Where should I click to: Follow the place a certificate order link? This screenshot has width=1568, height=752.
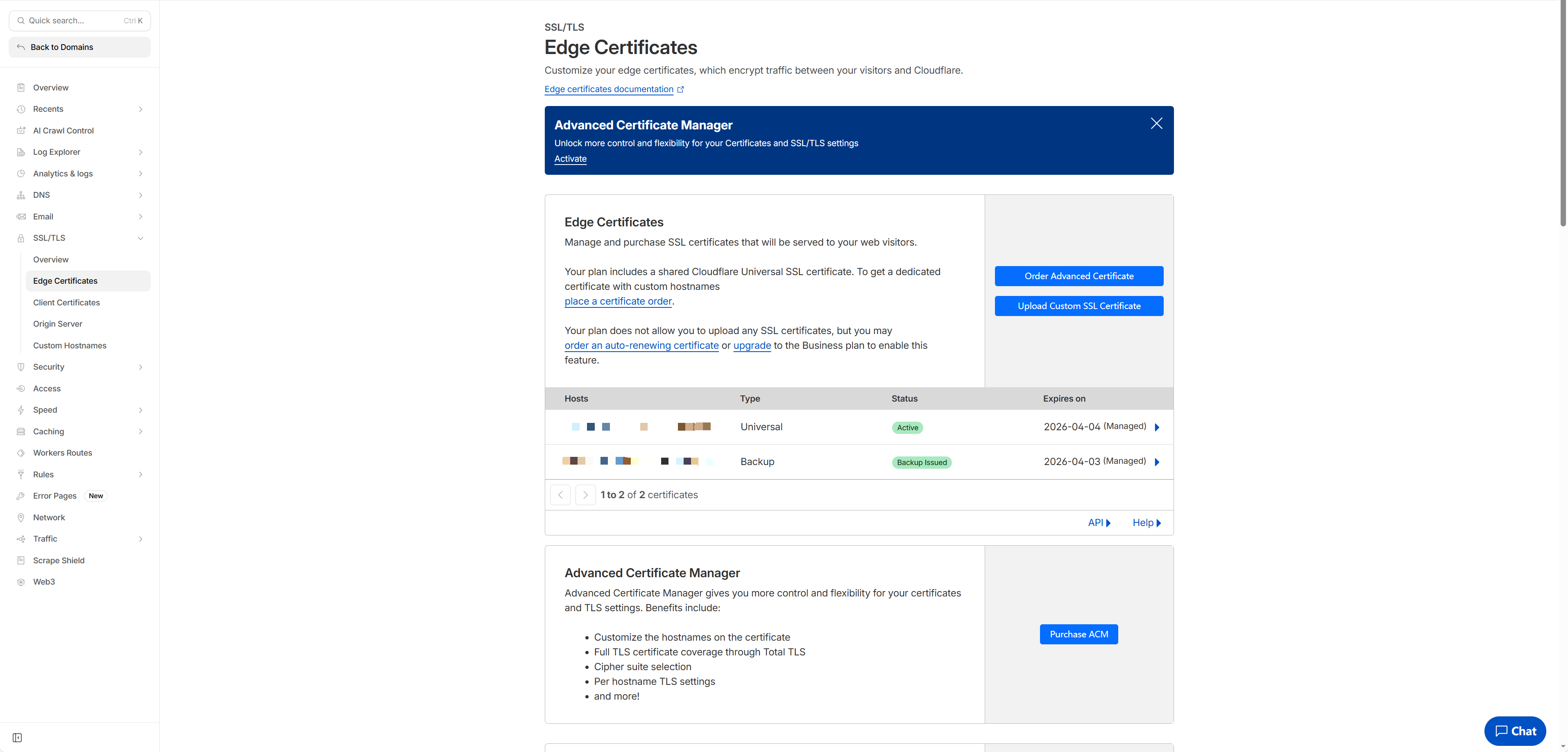pos(618,301)
